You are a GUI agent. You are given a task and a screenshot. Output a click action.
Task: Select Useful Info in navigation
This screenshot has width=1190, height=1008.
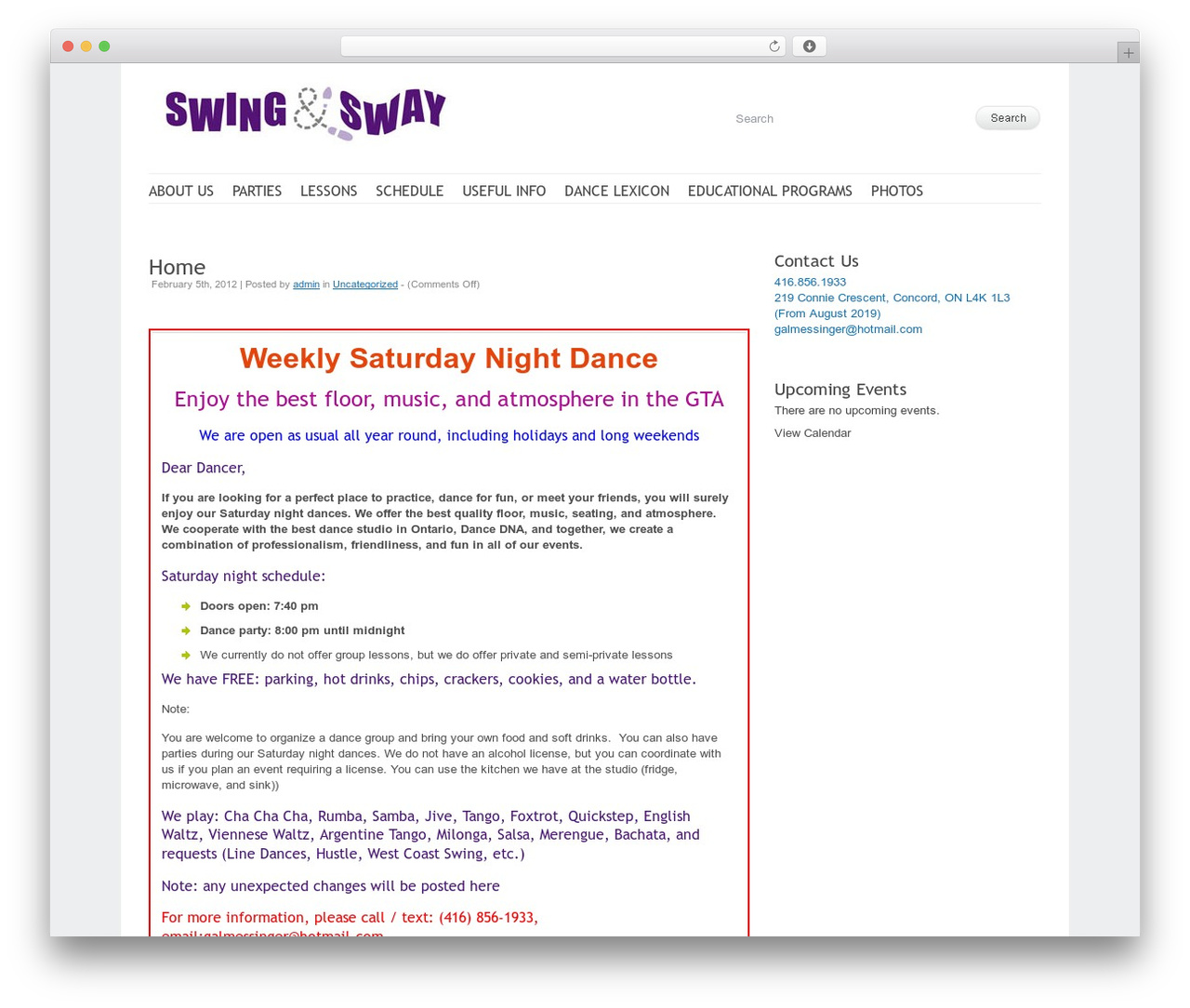point(504,191)
